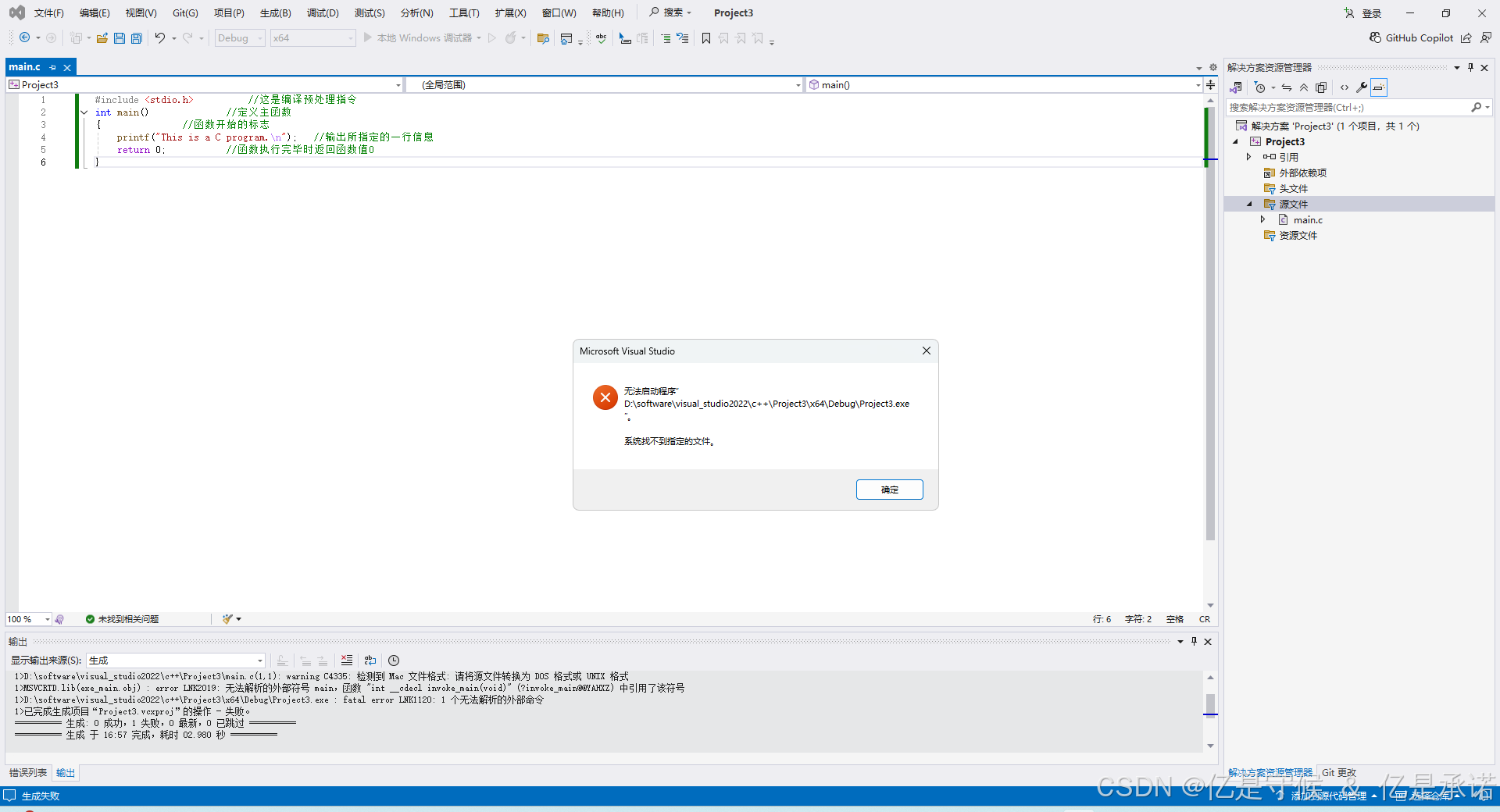Open the 显示输出来源 生成 dropdown

(x=176, y=661)
